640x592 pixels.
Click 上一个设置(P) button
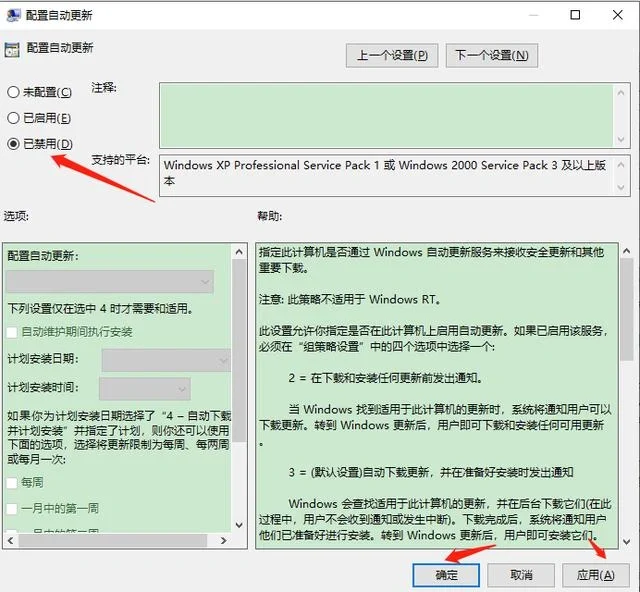392,56
